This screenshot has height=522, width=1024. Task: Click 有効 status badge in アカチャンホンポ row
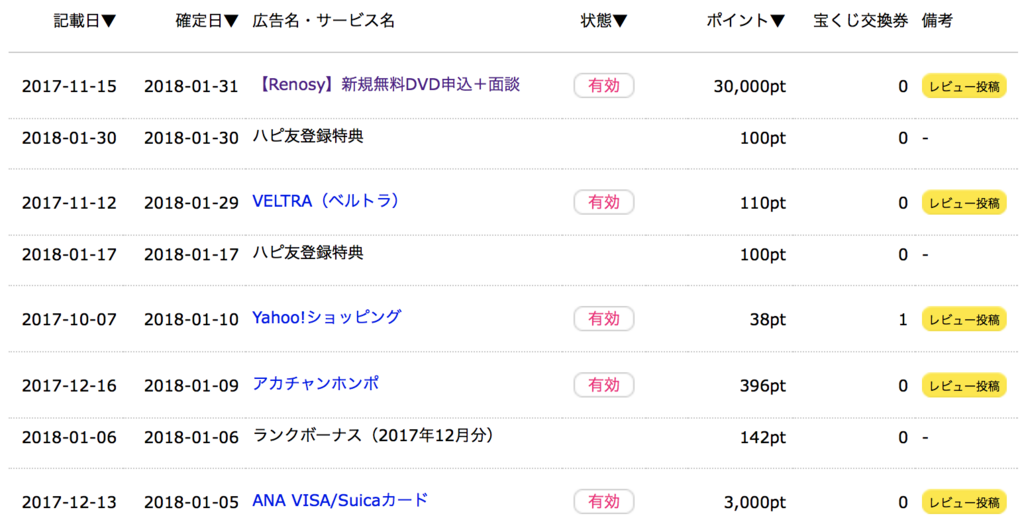[x=604, y=385]
